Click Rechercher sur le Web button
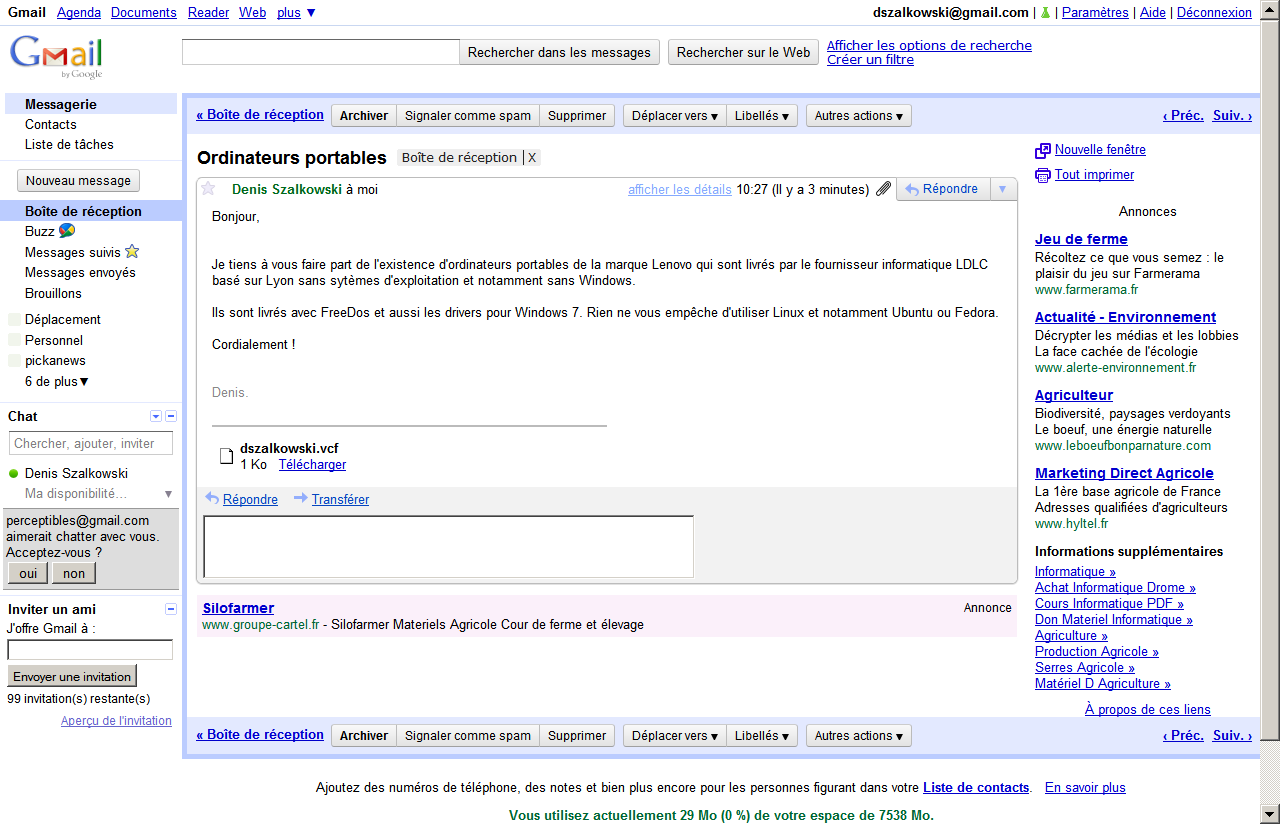 (743, 53)
